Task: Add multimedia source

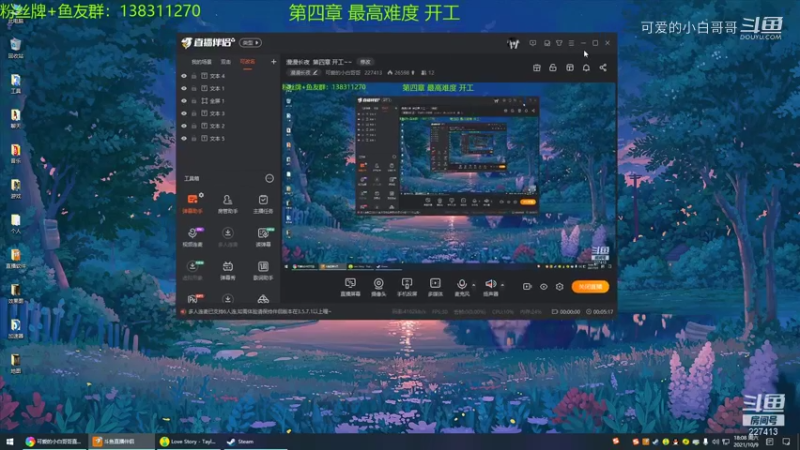Action: click(435, 287)
